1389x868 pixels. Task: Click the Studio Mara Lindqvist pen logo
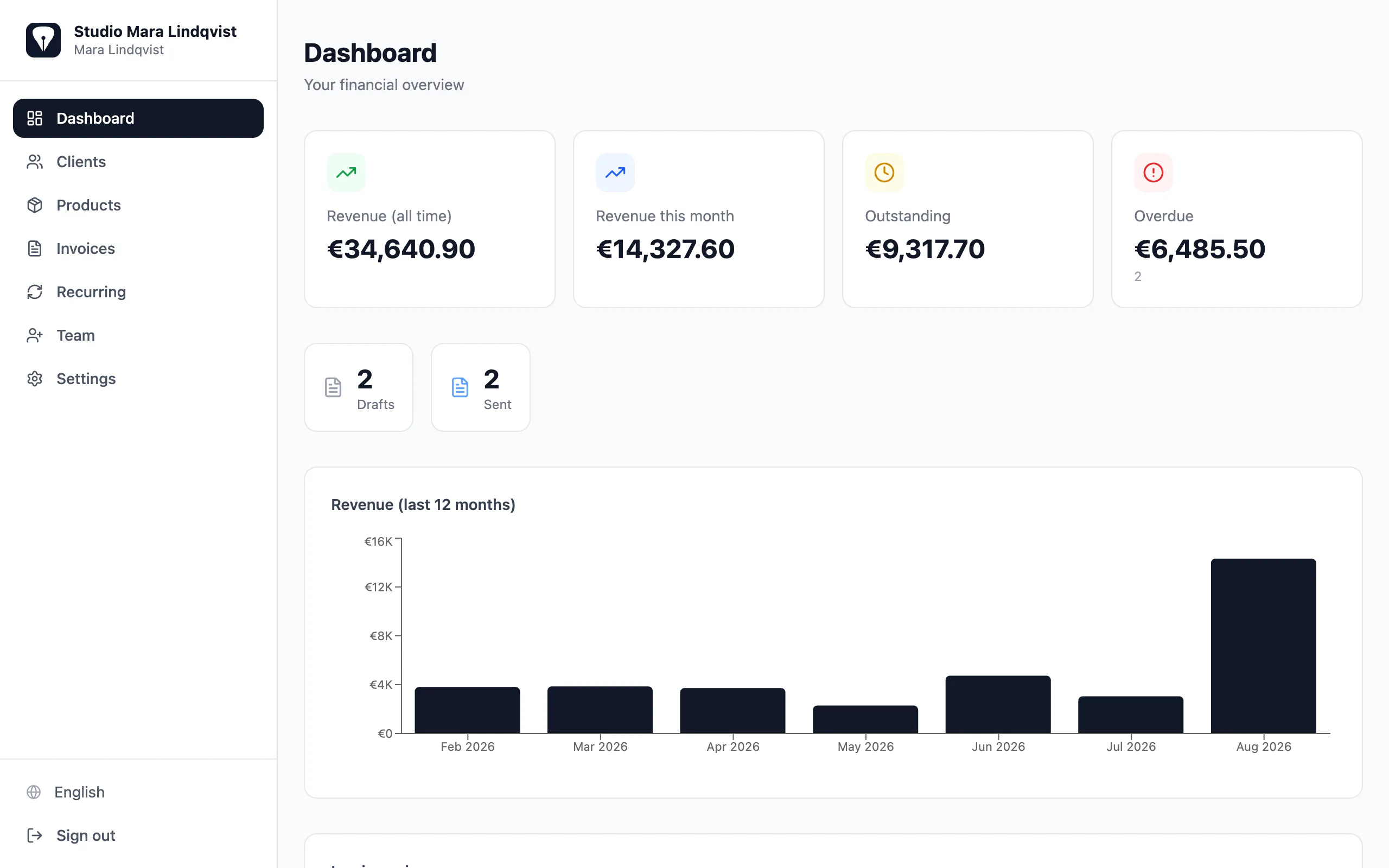point(43,40)
